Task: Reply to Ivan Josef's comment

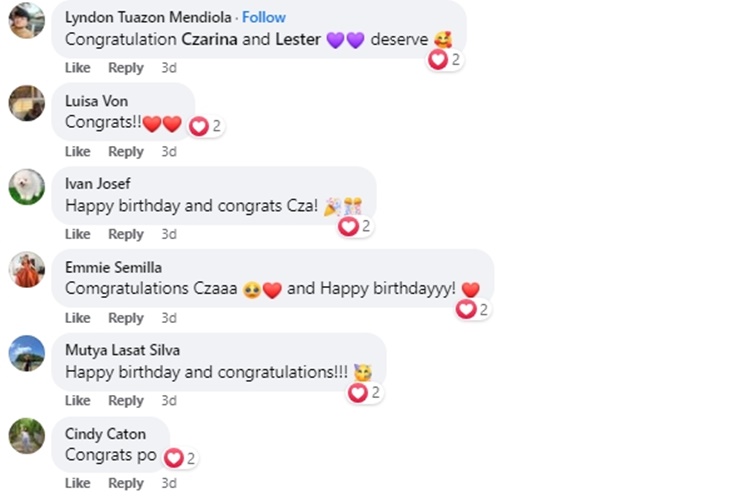Action: (126, 234)
